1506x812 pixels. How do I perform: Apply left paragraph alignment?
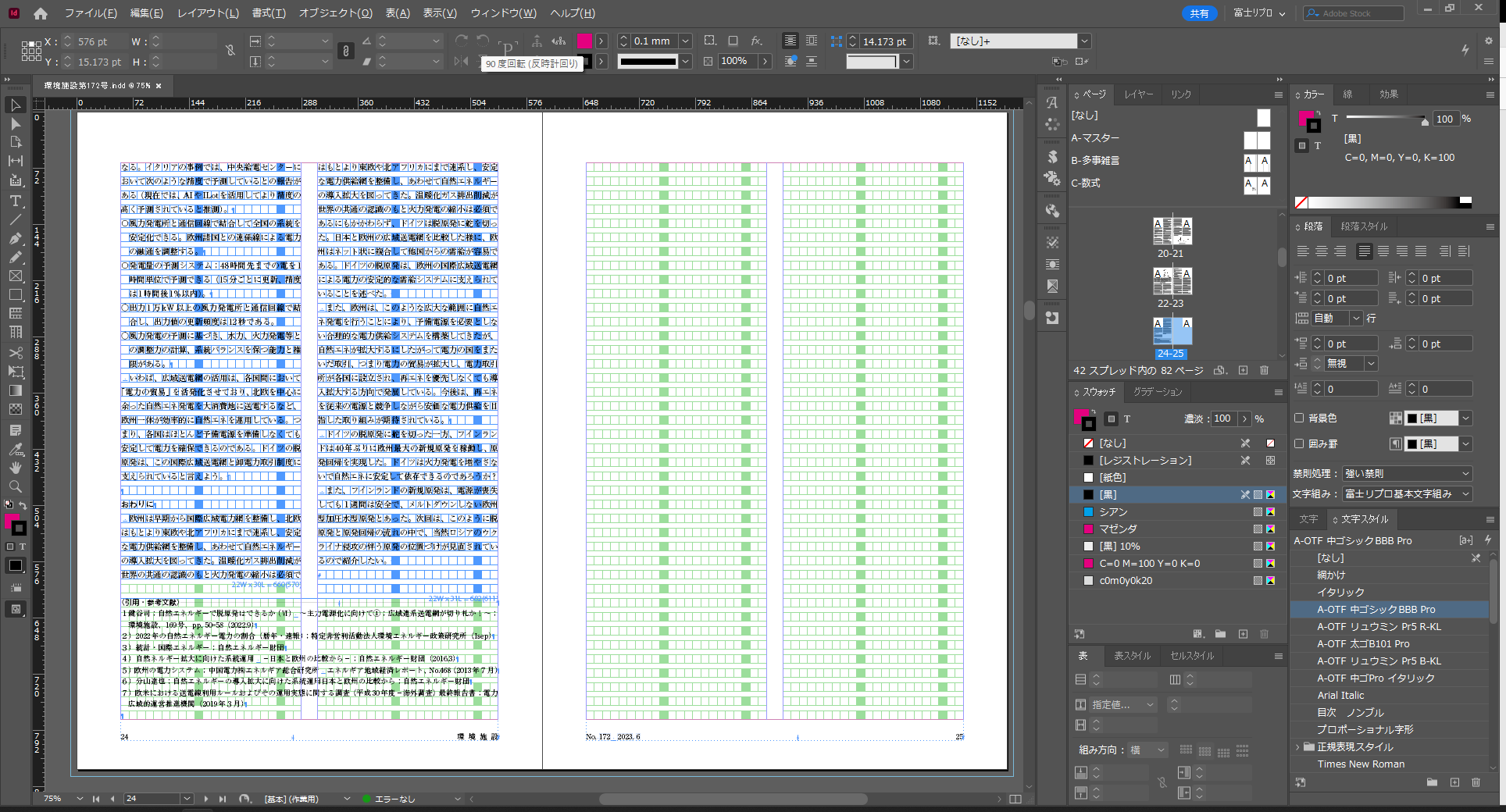[x=1303, y=251]
